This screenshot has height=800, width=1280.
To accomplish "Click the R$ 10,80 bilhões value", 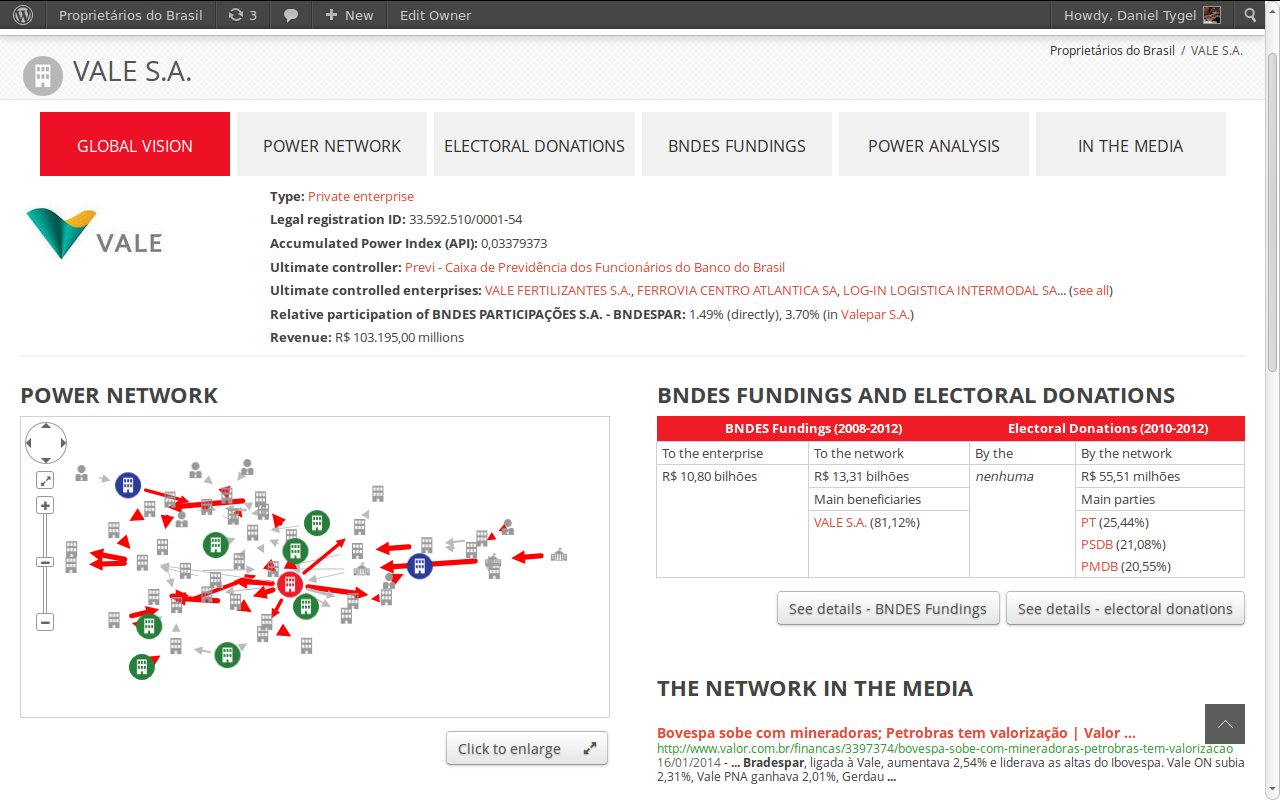I will [x=710, y=477].
